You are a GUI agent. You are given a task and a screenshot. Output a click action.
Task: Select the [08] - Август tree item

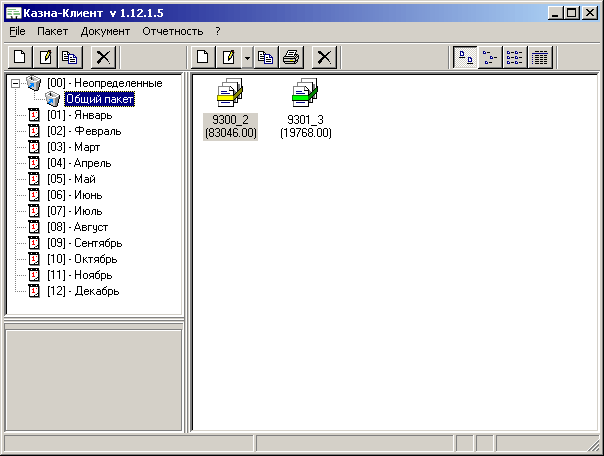[x=77, y=227]
